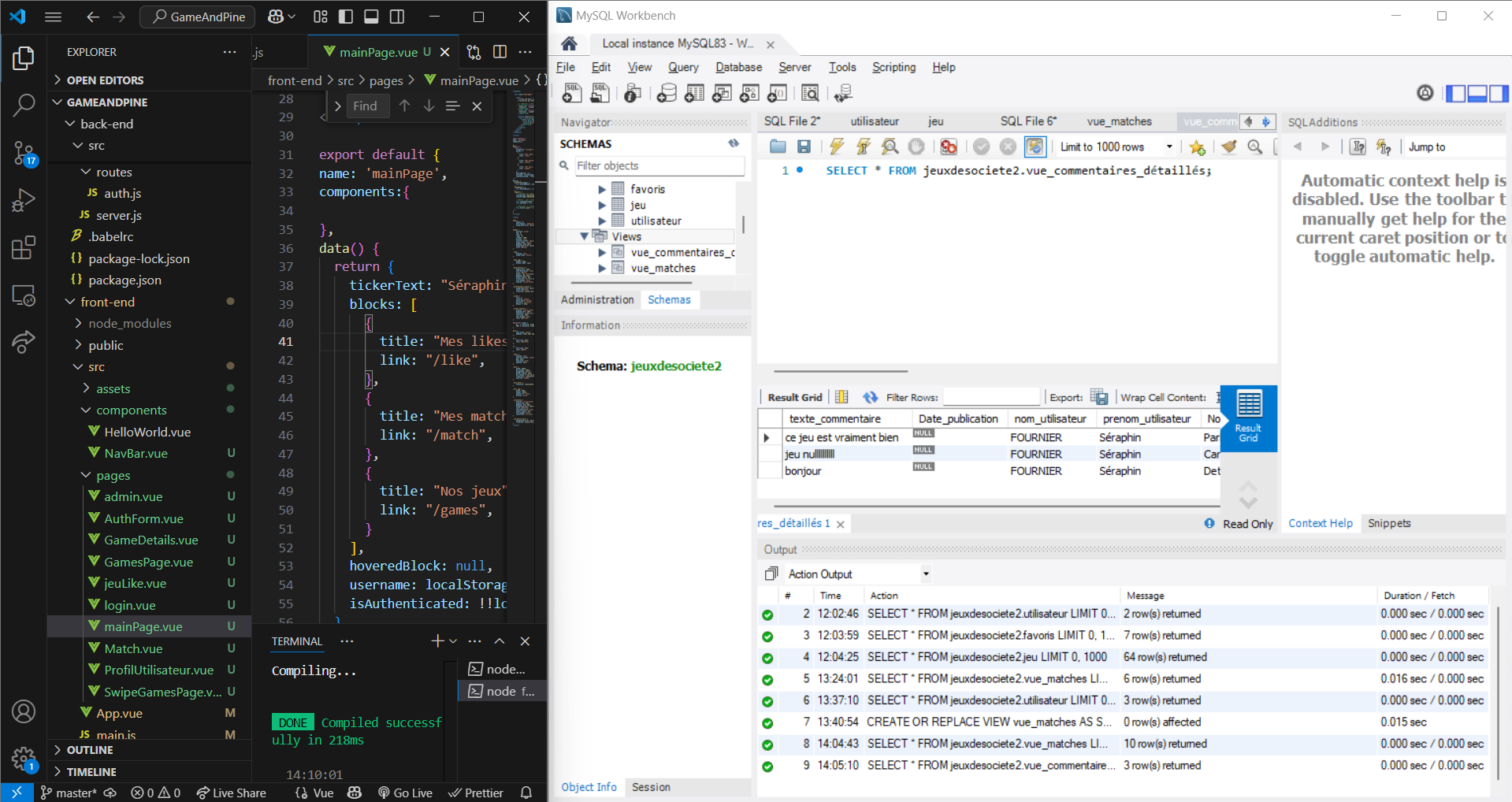The width and height of the screenshot is (1512, 802).
Task: Toggle VS Code bottom panel layout button
Action: [x=371, y=17]
